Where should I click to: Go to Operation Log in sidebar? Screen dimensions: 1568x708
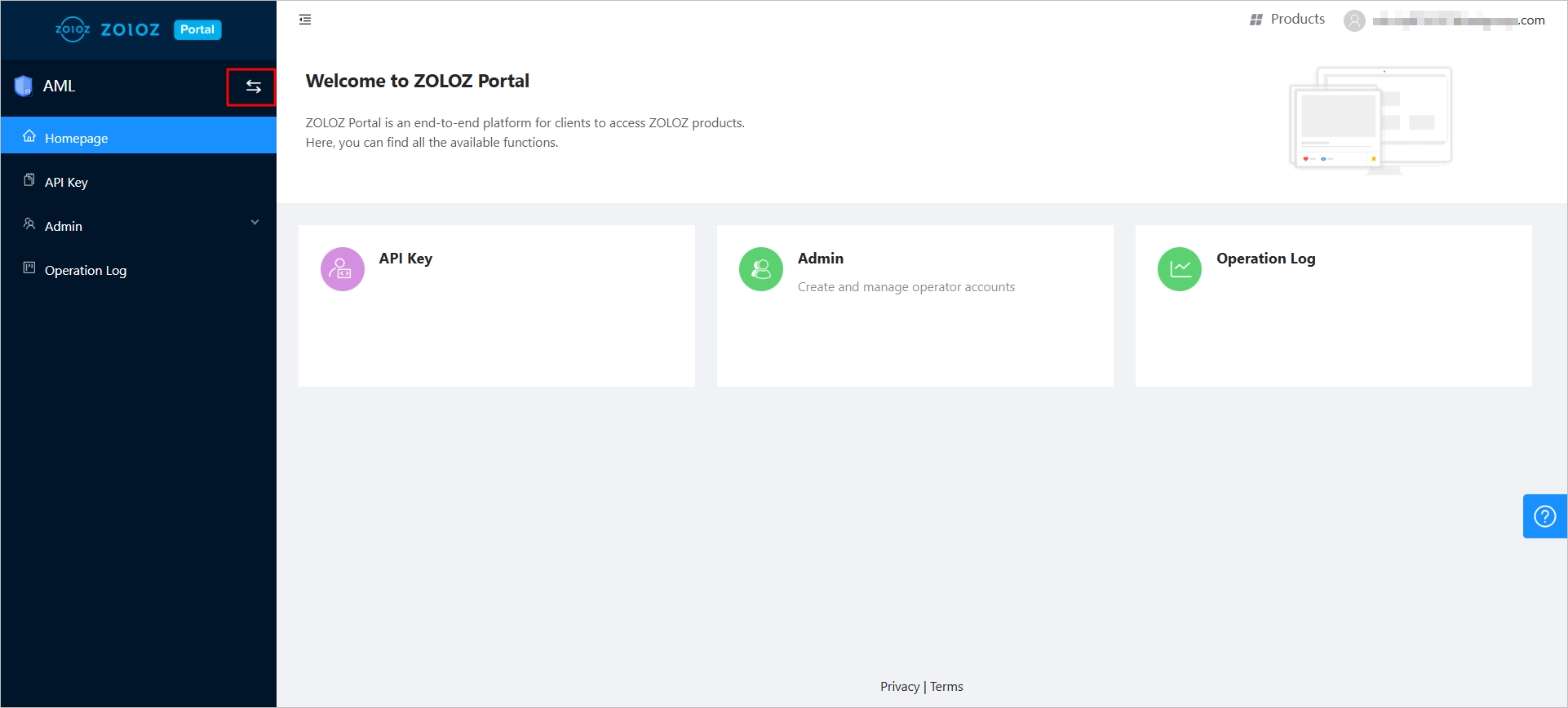click(85, 270)
